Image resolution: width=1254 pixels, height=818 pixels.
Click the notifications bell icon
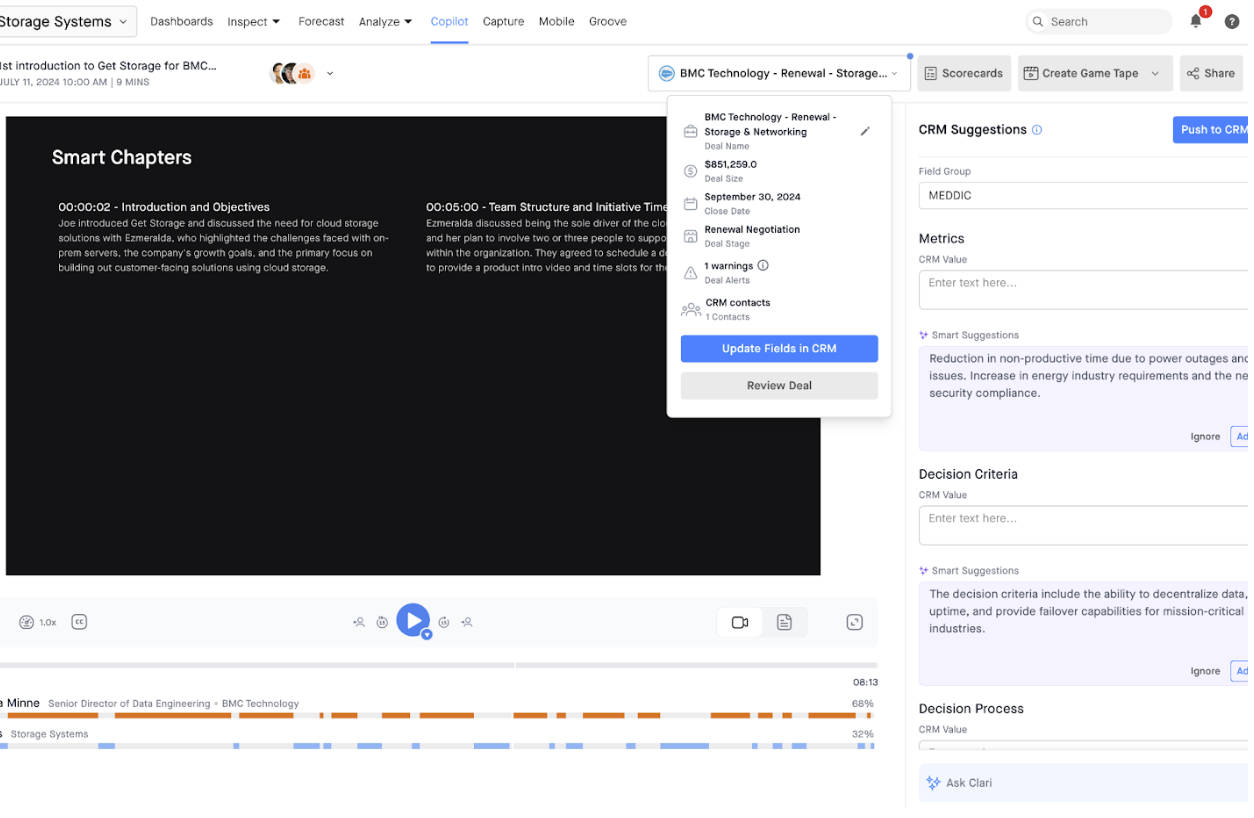(1195, 21)
